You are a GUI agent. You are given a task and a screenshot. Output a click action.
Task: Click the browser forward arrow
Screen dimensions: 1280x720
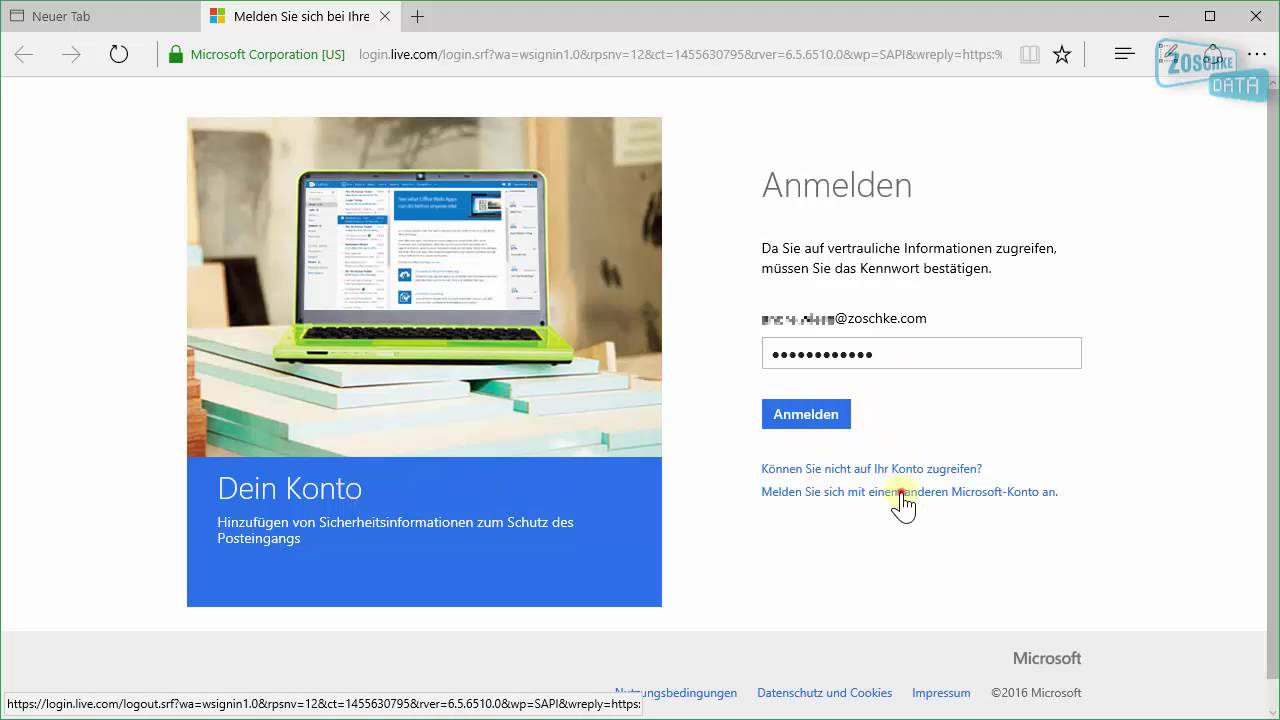tap(71, 55)
